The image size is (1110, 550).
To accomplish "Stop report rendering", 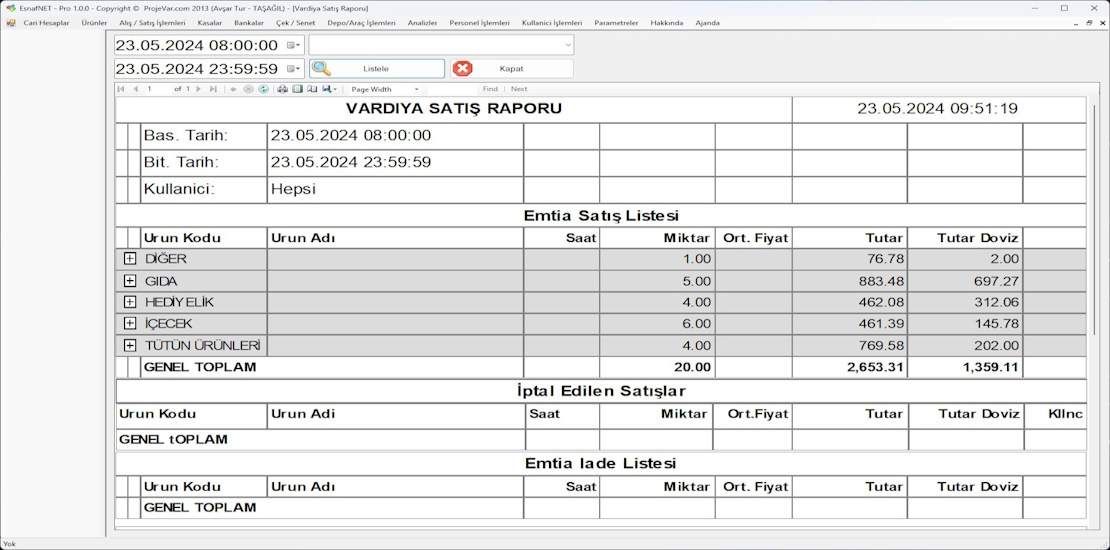I will [x=248, y=89].
